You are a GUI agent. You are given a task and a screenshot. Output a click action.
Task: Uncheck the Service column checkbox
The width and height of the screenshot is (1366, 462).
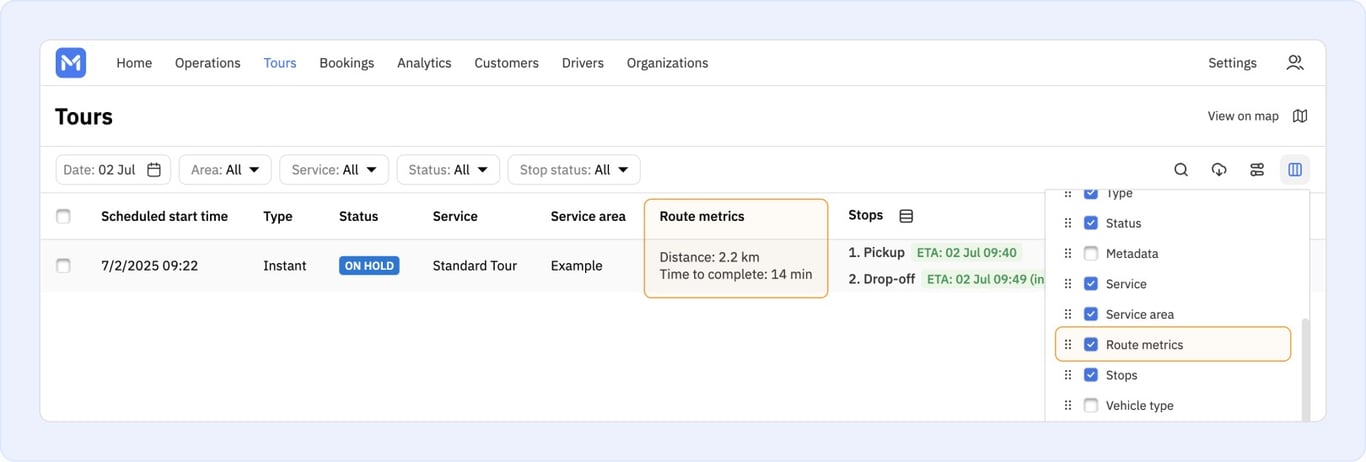pos(1091,284)
